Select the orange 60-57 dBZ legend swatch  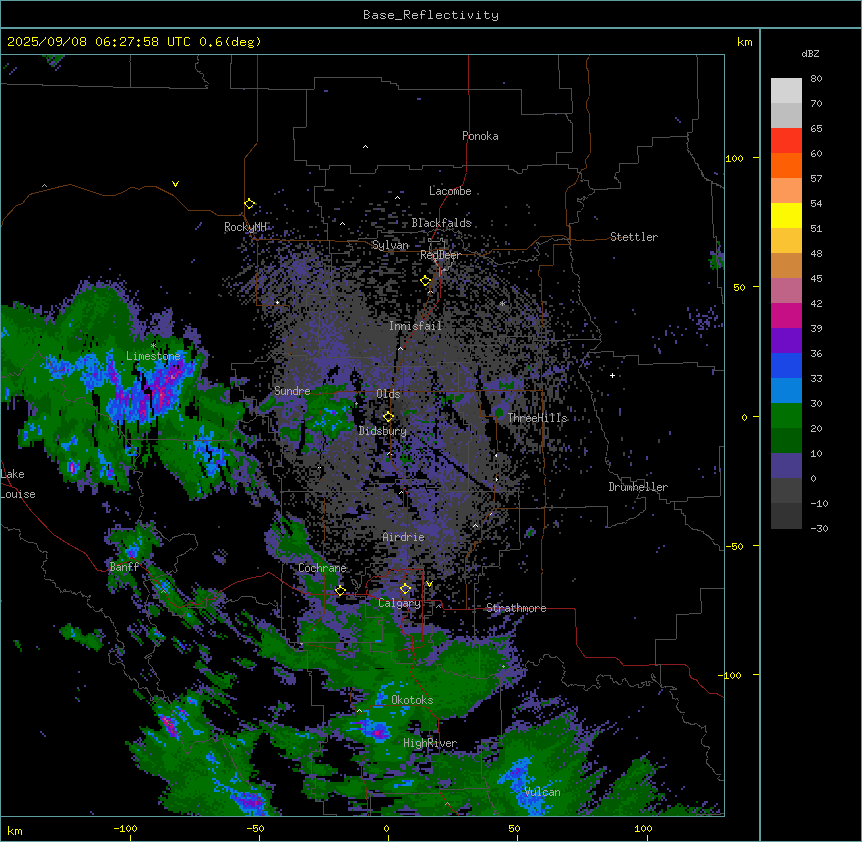[786, 165]
